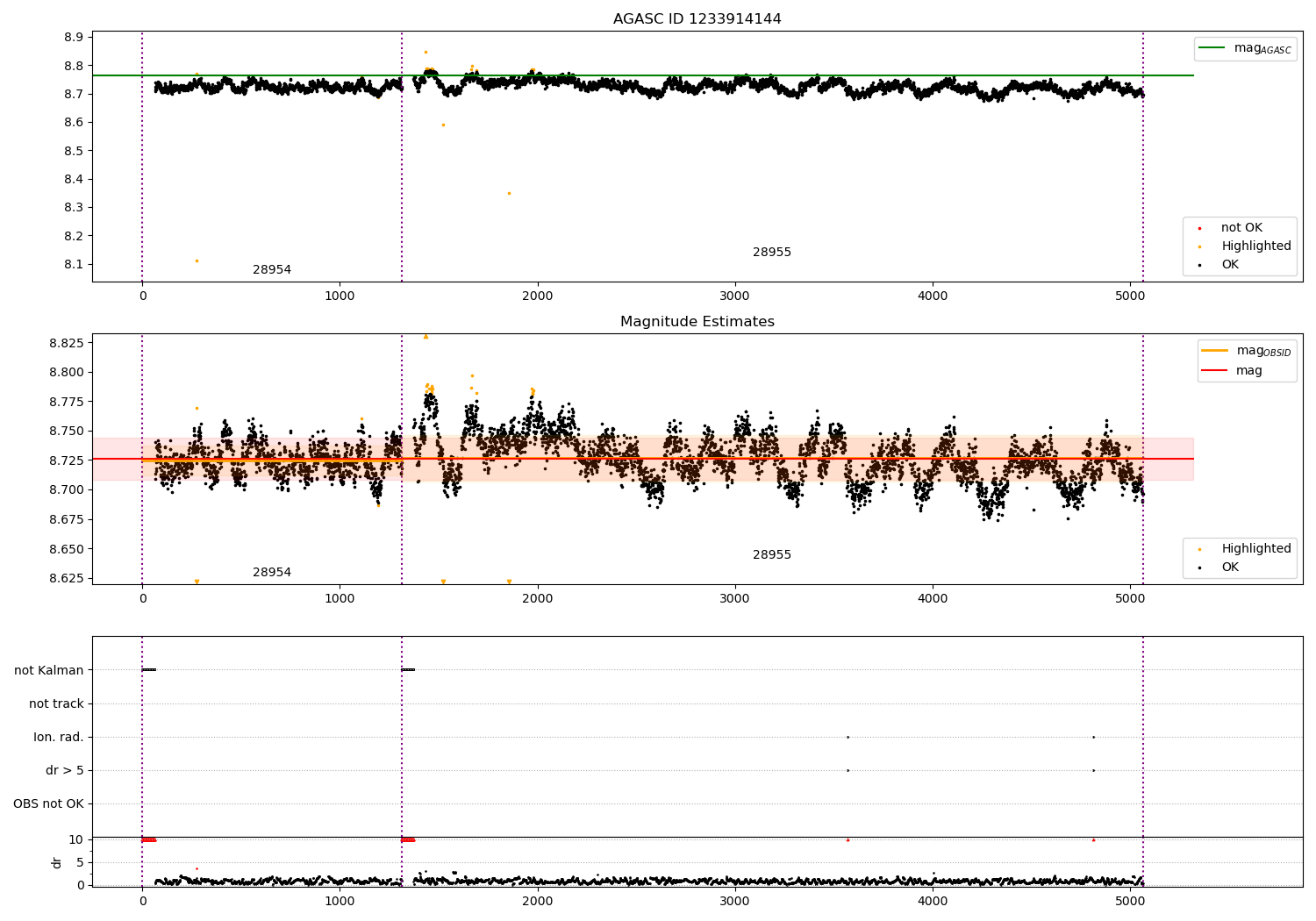
Task: Click x-axis tick '5000' under middle plot
Action: coord(1130,599)
